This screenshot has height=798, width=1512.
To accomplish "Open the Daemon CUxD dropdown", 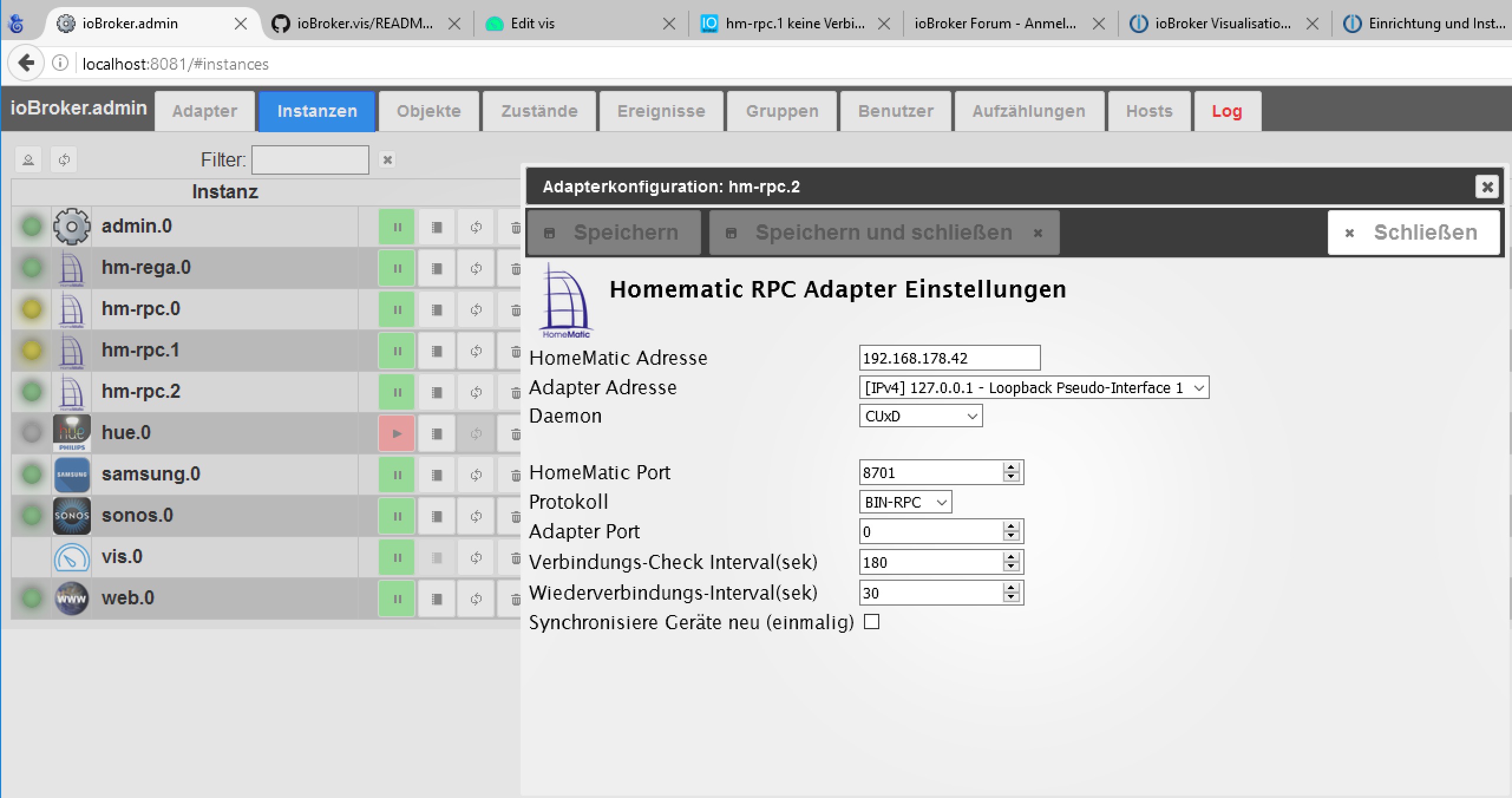I will [920, 416].
